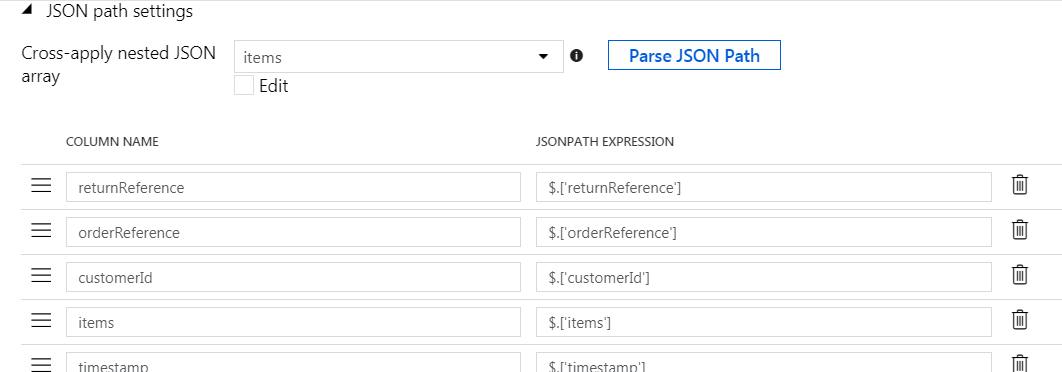
Task: Click the drag handle beside customerId
Action: tap(41, 275)
